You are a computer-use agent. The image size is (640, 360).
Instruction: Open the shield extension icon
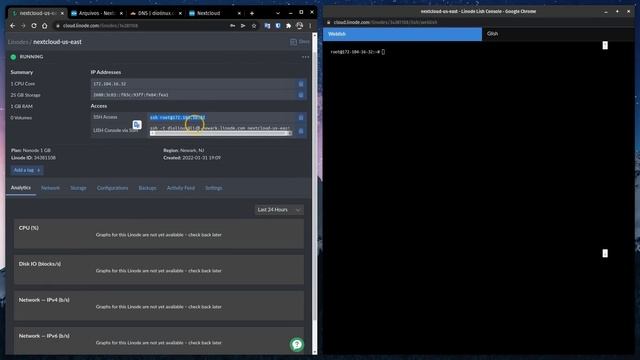pos(278,26)
